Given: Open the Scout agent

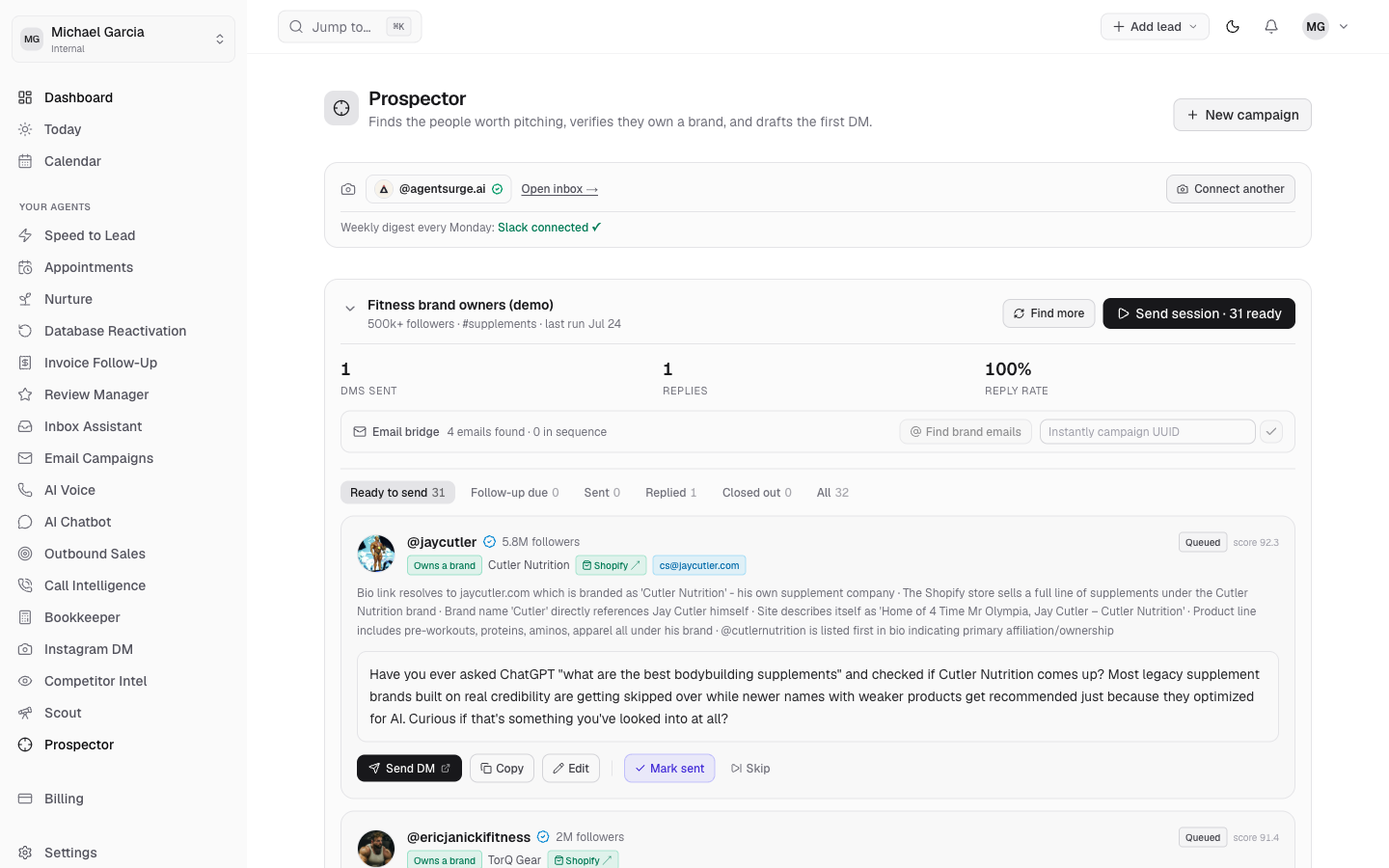Looking at the screenshot, I should tap(123, 713).
